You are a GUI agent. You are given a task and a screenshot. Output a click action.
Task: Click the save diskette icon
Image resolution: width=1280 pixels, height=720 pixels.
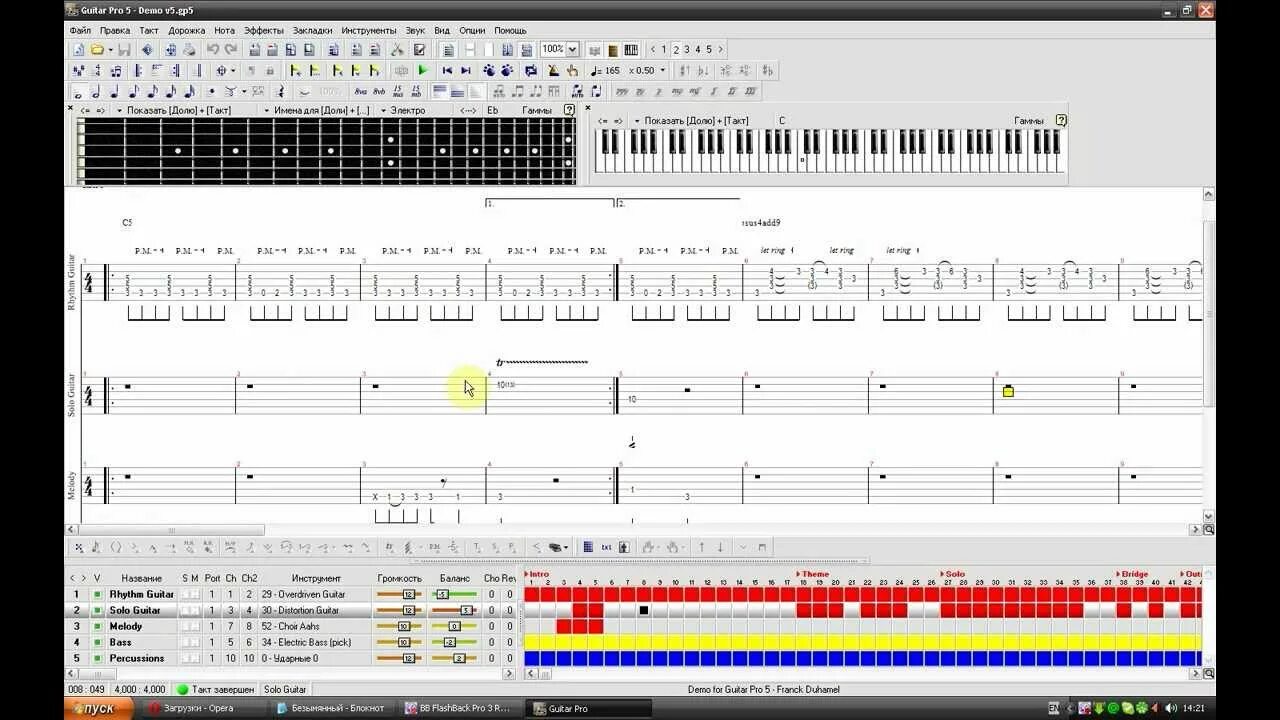tap(124, 49)
